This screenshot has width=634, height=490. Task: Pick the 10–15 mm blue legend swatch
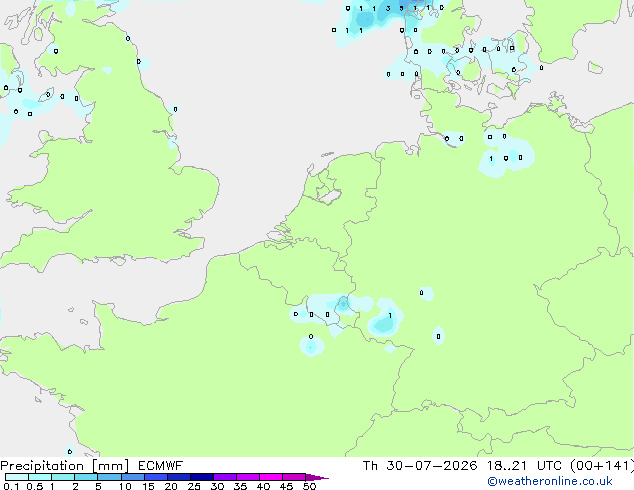133,477
